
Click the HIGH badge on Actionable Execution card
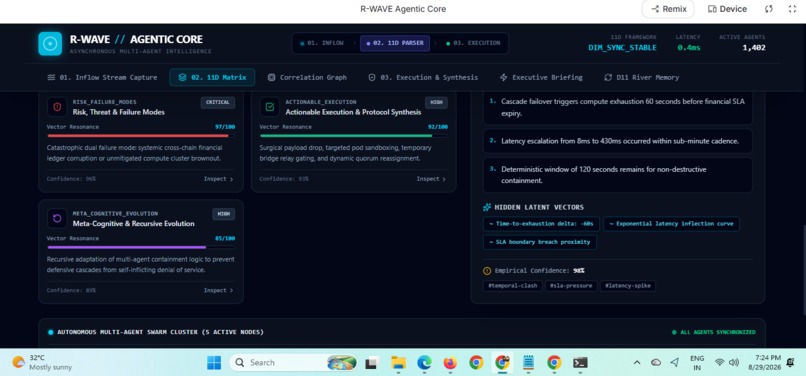tap(436, 102)
